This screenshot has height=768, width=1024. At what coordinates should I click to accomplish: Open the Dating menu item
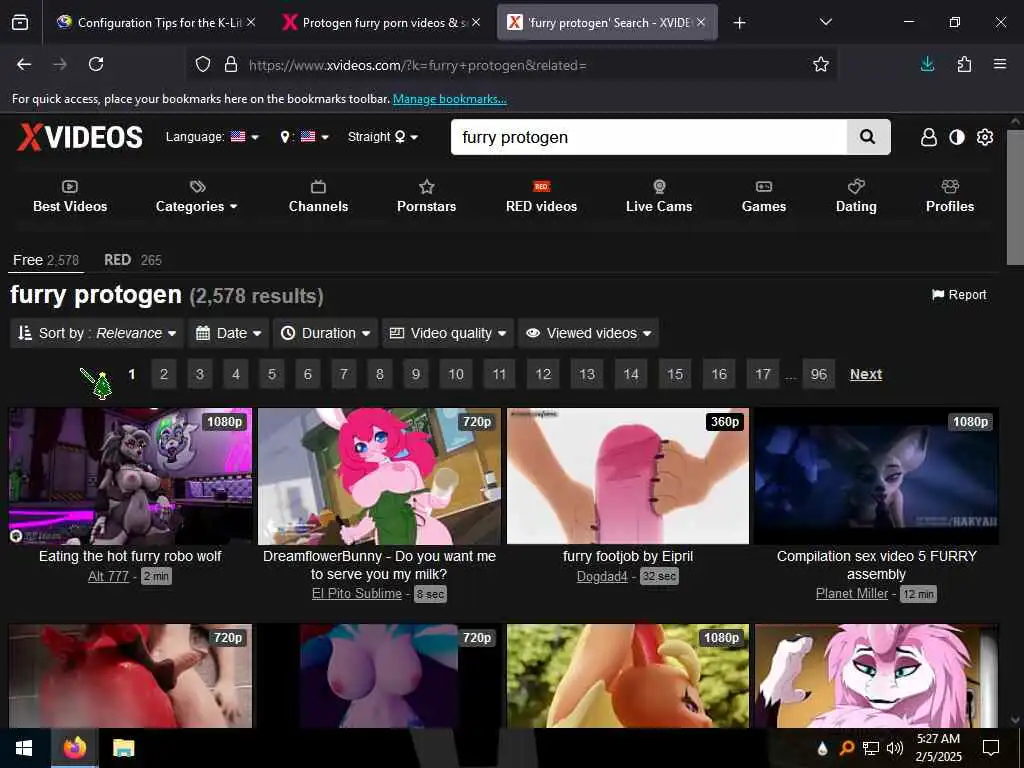(856, 197)
